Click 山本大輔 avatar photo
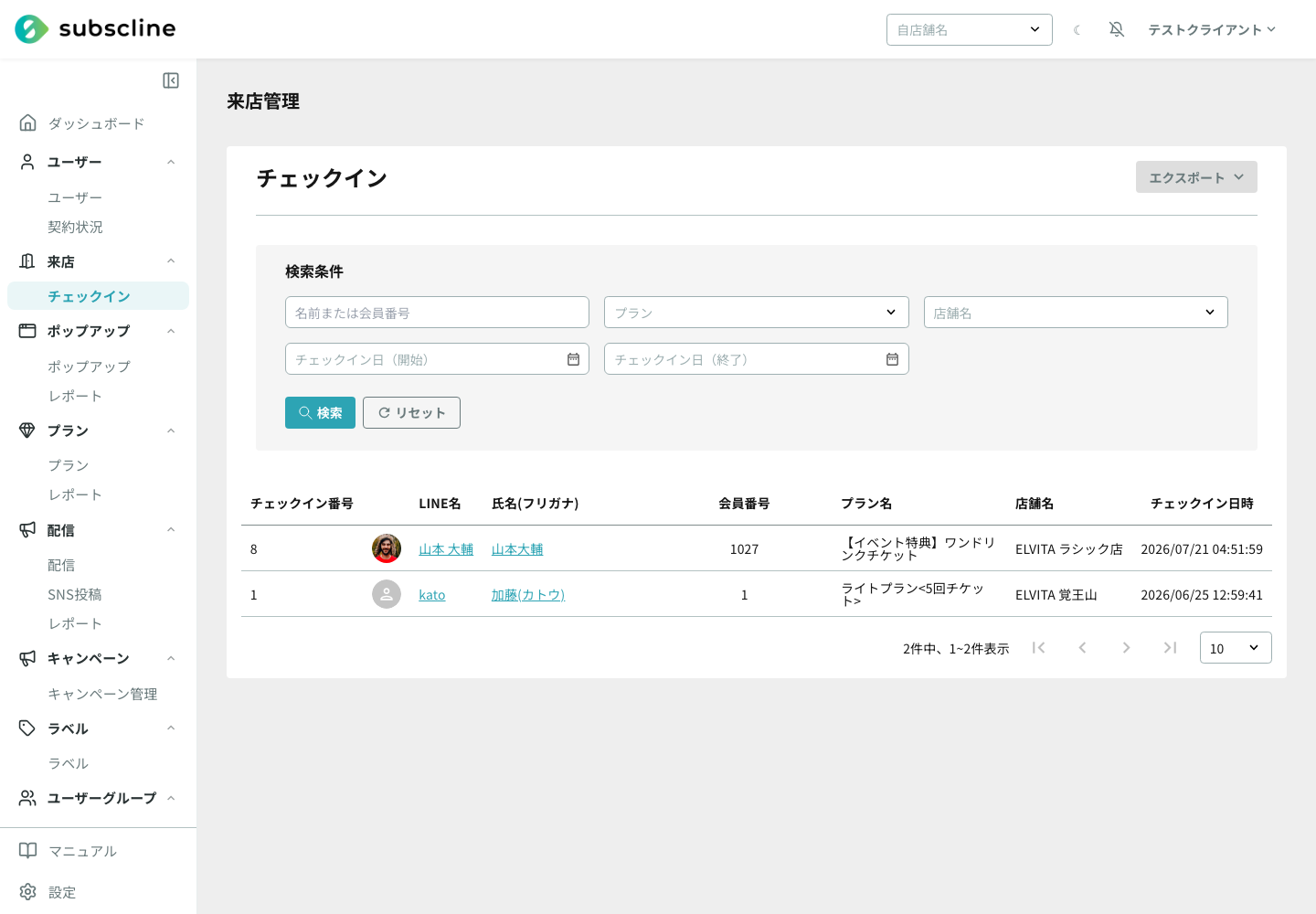Screen dimensions: 1316x914 387,548
